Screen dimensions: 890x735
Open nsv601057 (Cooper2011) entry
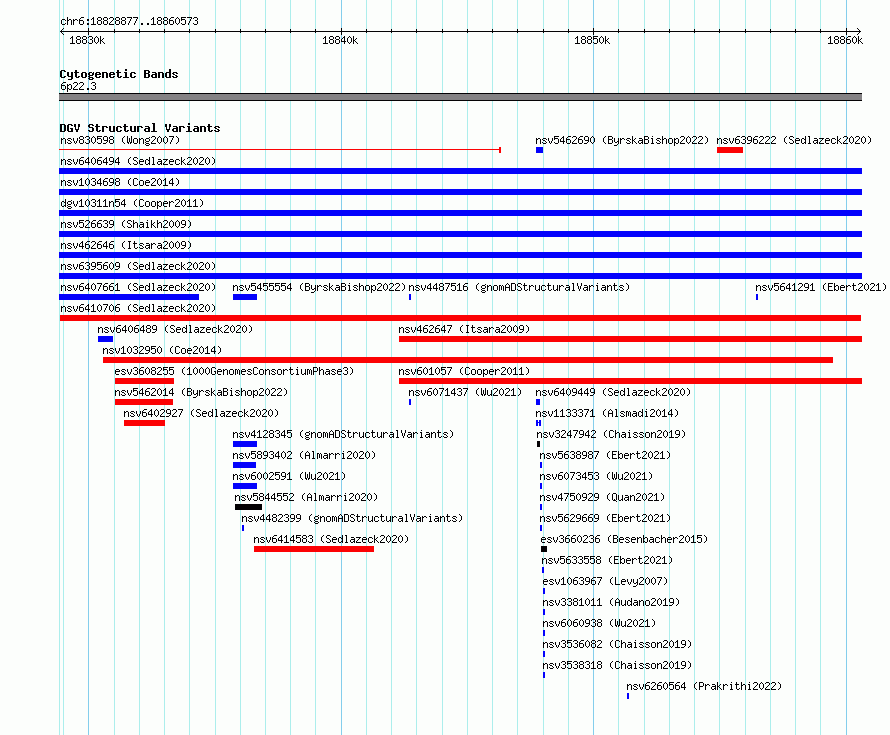click(x=464, y=371)
